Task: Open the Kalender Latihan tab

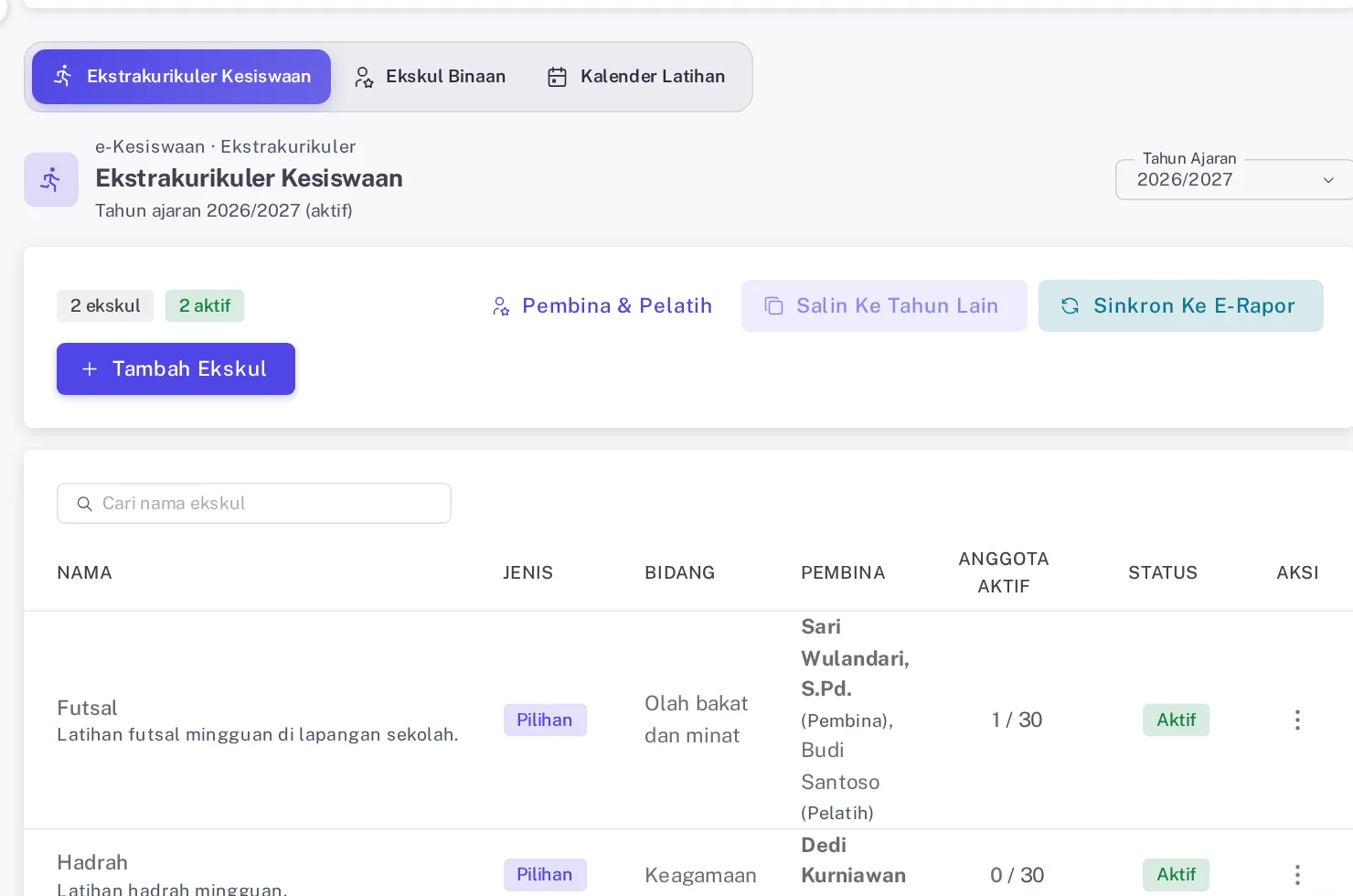Action: click(x=636, y=77)
